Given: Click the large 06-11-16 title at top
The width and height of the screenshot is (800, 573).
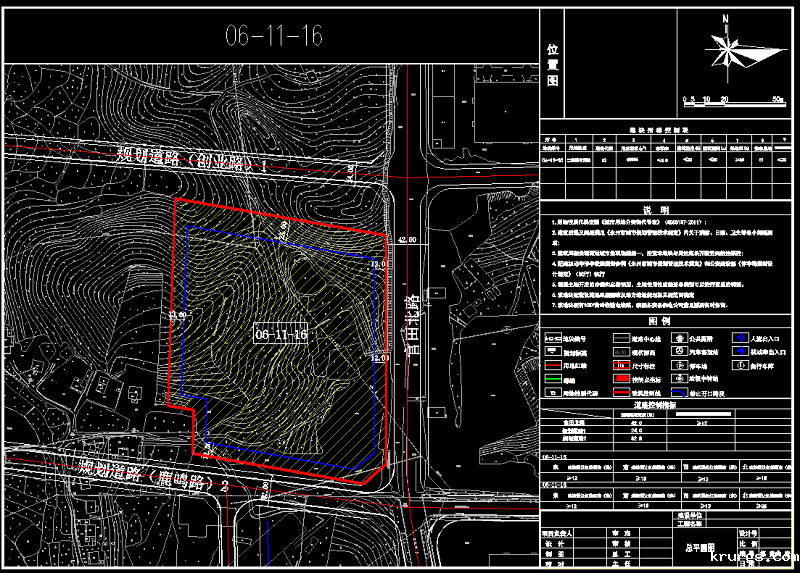Looking at the screenshot, I should 274,37.
